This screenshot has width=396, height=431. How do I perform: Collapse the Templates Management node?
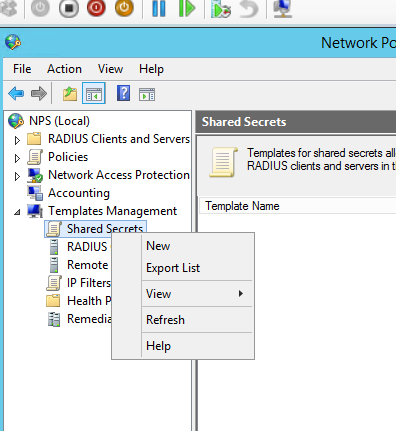point(17,212)
